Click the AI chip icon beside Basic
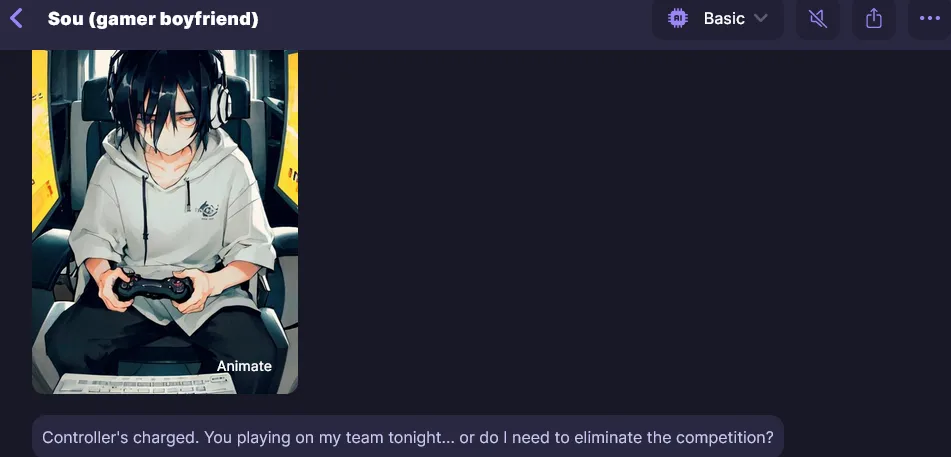951x457 pixels. (677, 19)
